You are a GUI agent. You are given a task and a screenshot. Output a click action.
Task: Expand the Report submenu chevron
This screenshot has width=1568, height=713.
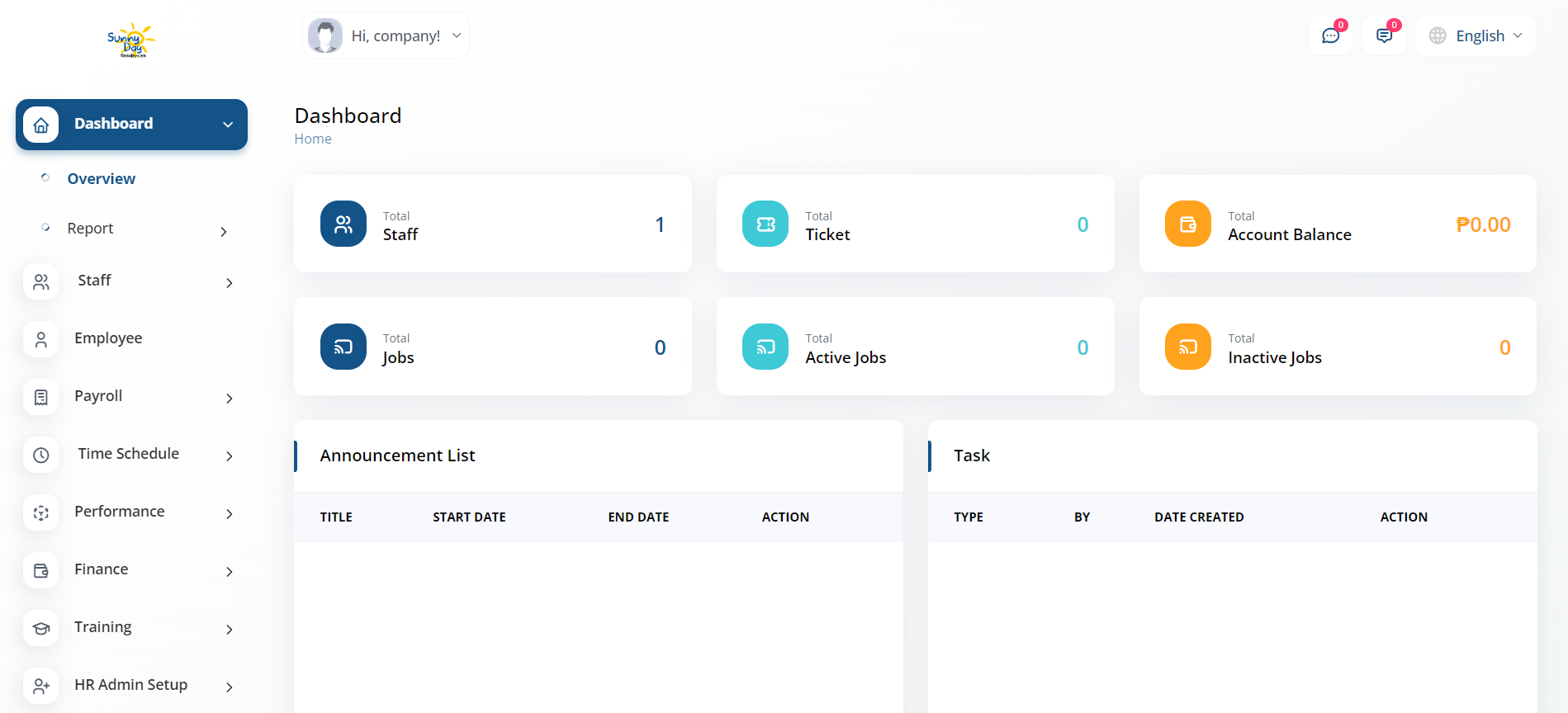coord(224,231)
